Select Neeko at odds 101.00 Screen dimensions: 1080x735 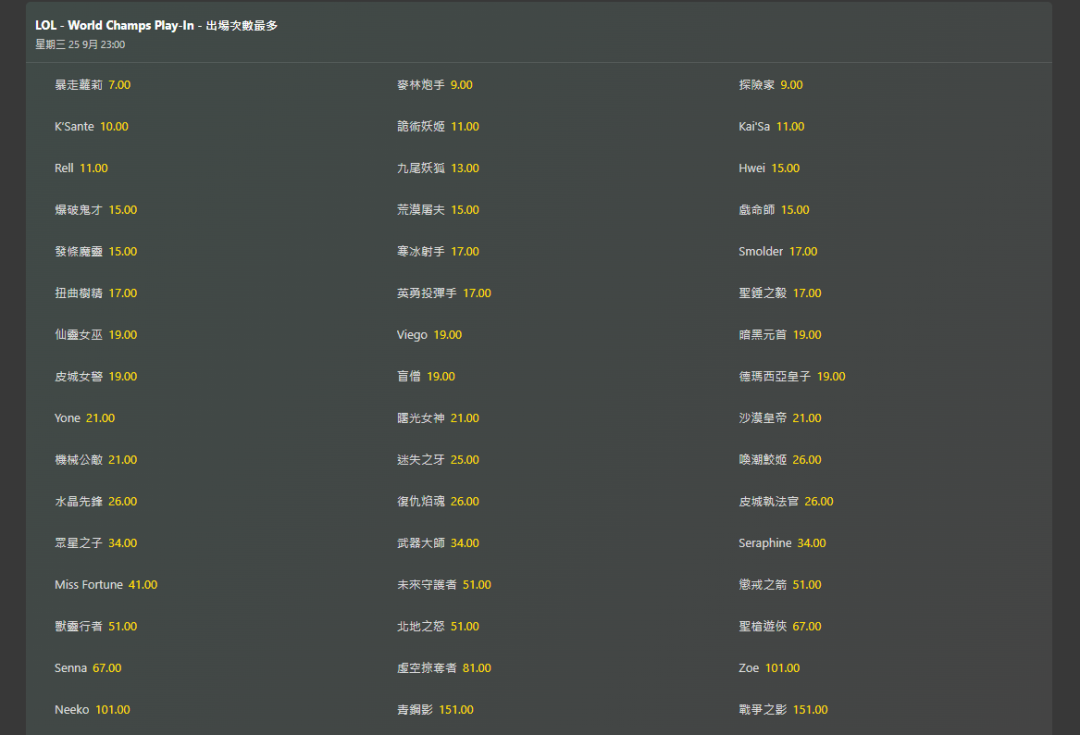pyautogui.click(x=92, y=710)
